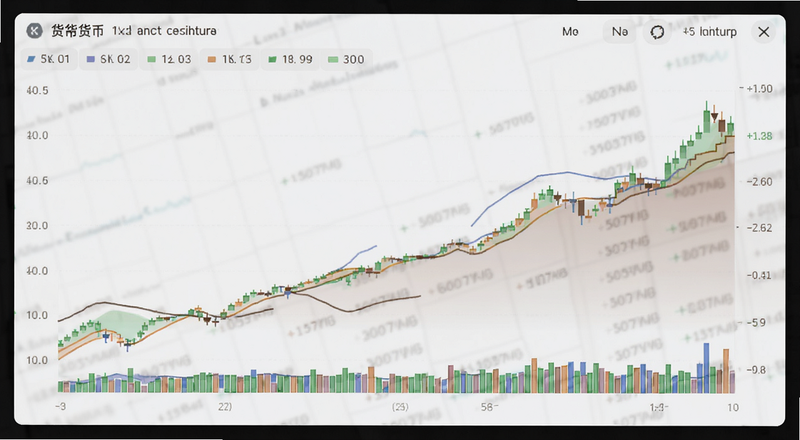Click the -9.8 right axis value
Viewport: 800px width, 440px height.
[x=756, y=370]
